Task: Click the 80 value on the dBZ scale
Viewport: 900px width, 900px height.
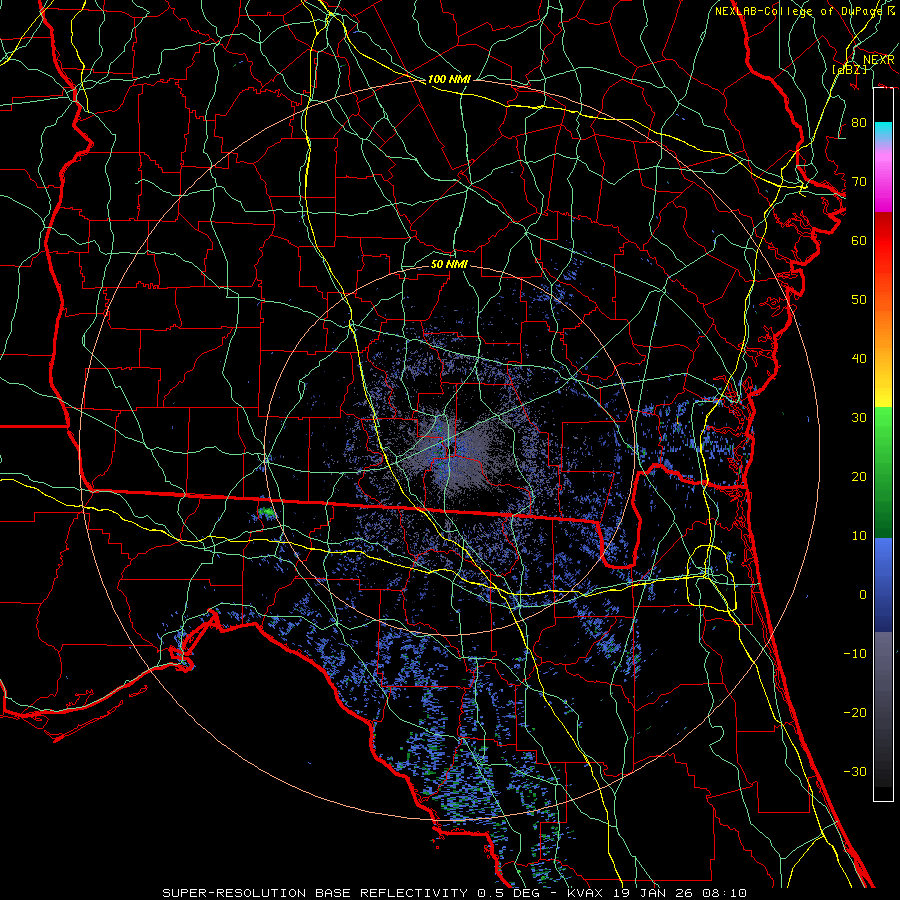Action: point(859,122)
